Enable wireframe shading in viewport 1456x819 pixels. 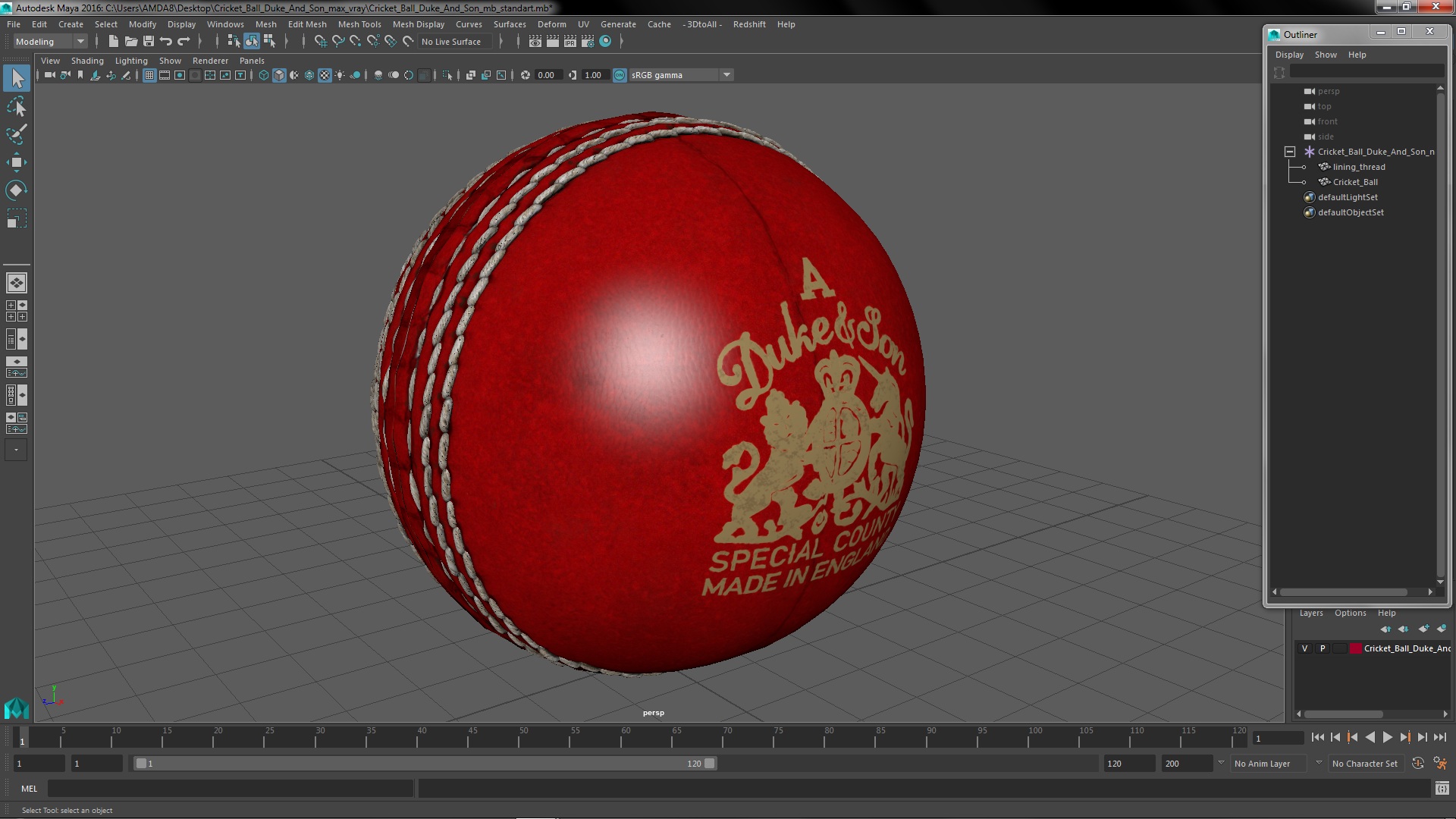coord(264,75)
